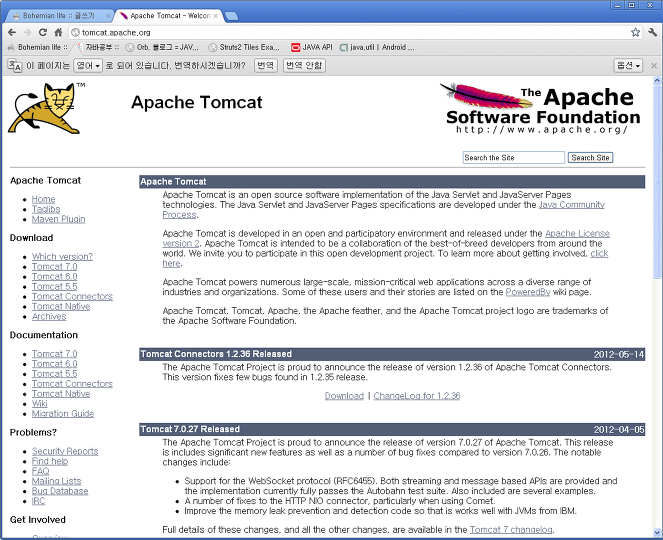Open the Archives link
The height and width of the screenshot is (540, 663).
[49, 317]
